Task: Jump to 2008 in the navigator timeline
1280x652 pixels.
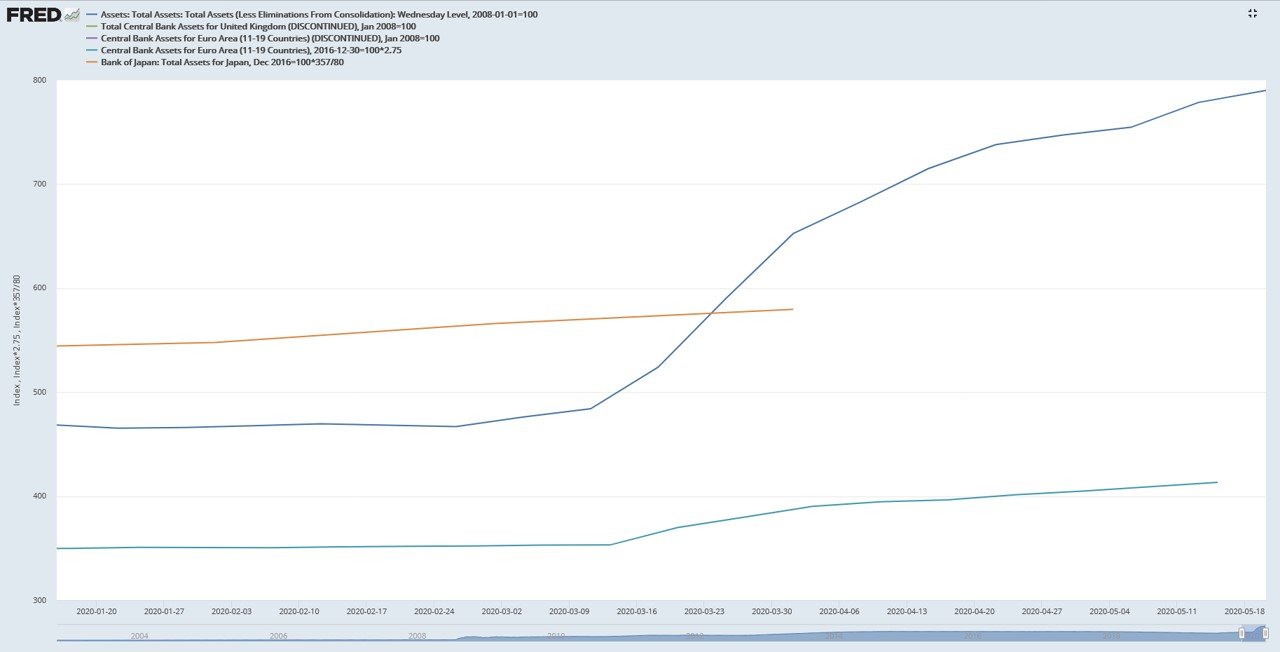Action: [x=417, y=635]
